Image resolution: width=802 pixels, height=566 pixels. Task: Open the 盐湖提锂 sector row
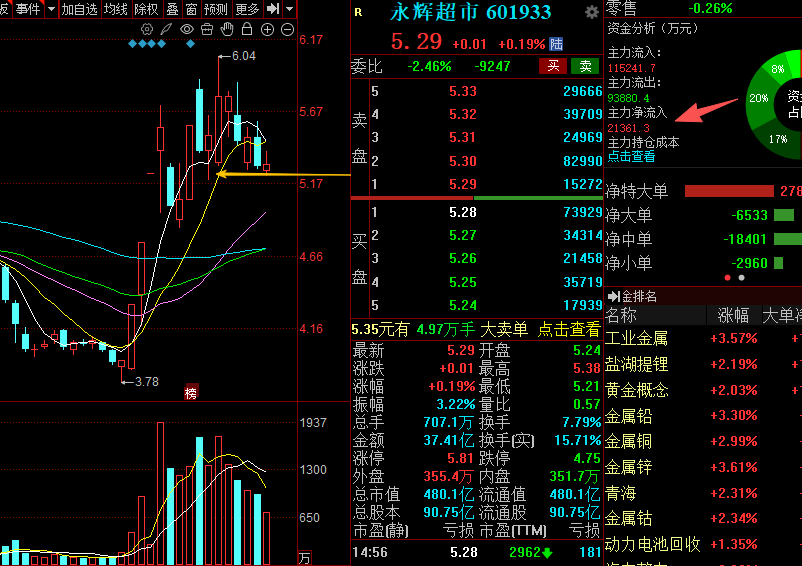point(703,364)
